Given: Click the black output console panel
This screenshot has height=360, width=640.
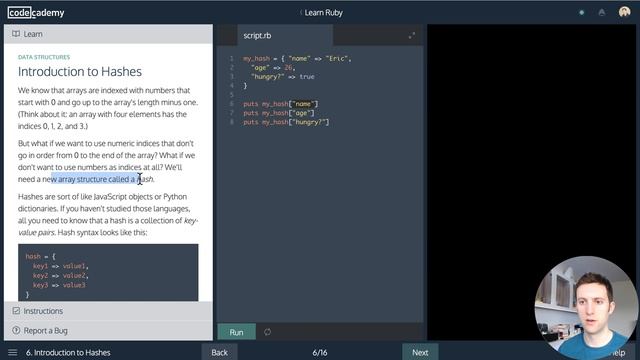Looking at the screenshot, I should (x=531, y=182).
